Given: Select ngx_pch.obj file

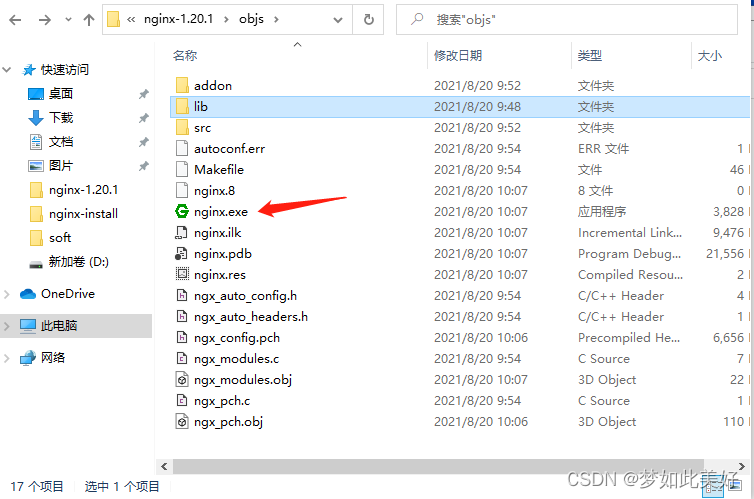Looking at the screenshot, I should coord(228,422).
